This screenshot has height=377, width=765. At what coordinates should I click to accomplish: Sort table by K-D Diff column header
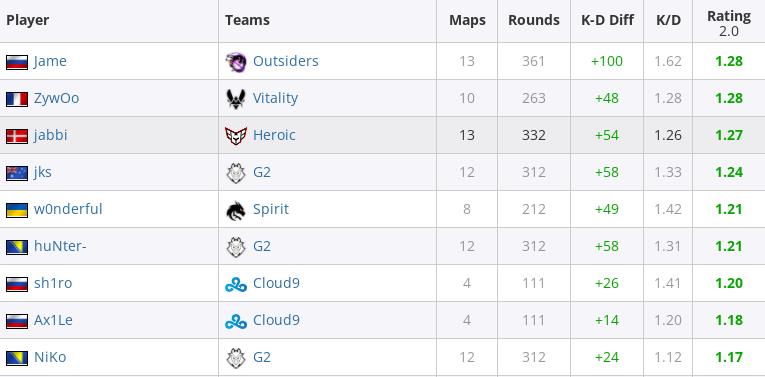click(607, 20)
